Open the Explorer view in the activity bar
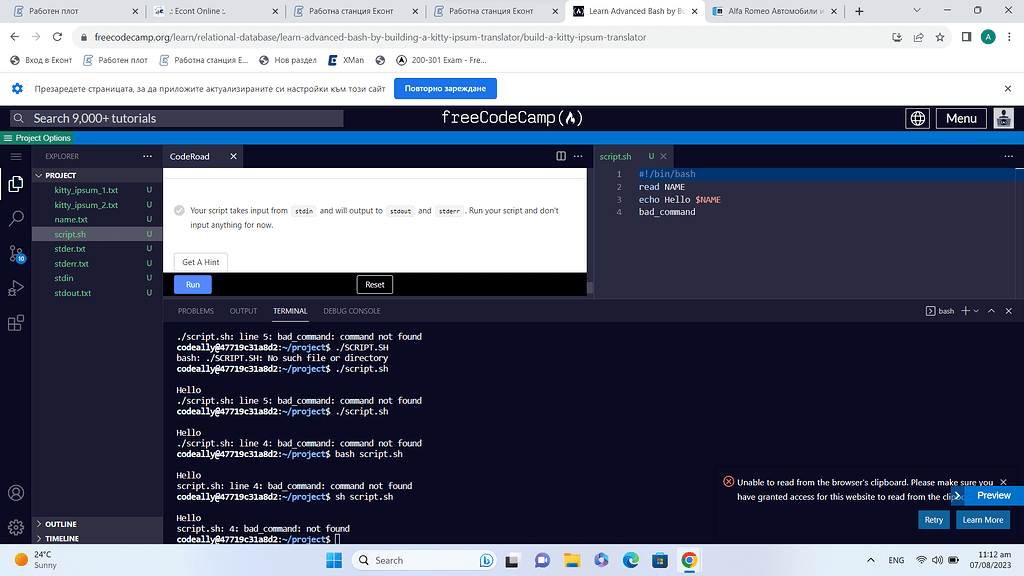The width and height of the screenshot is (1024, 576). [15, 185]
